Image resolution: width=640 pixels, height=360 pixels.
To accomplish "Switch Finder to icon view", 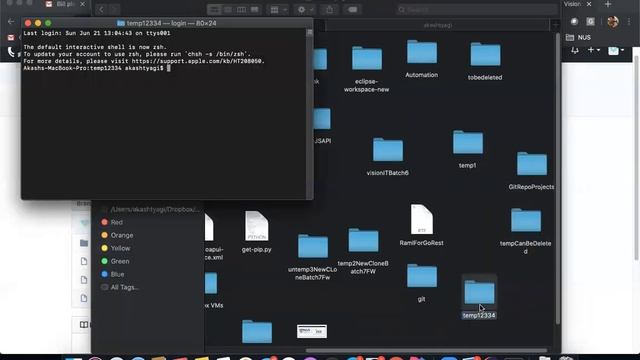I will [x=214, y=9].
